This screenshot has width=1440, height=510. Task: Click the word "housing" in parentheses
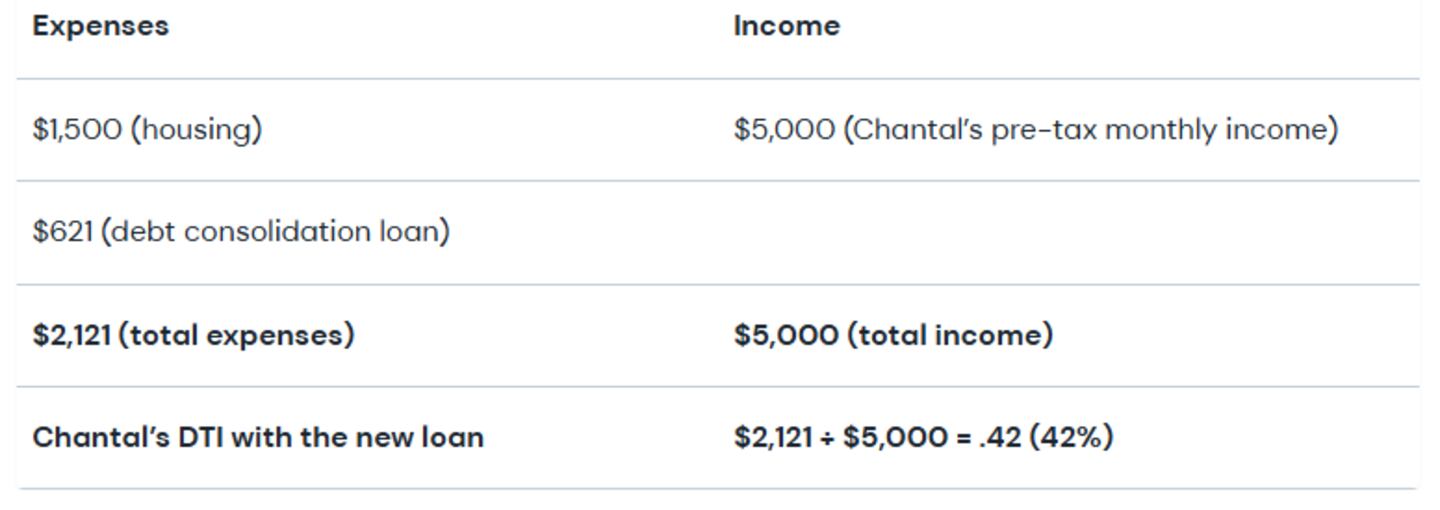[196, 130]
